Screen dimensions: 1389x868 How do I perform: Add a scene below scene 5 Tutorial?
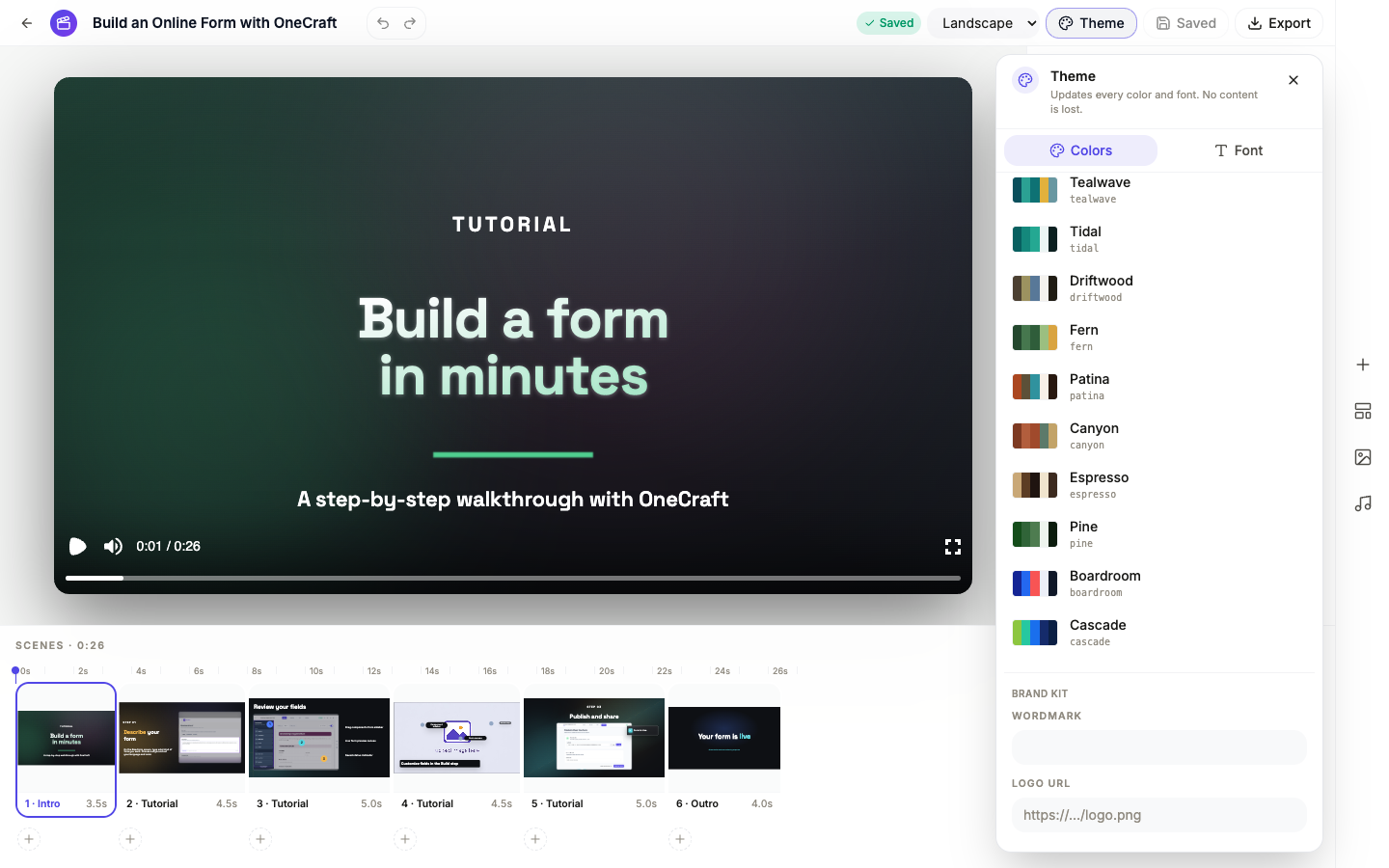coord(535,839)
